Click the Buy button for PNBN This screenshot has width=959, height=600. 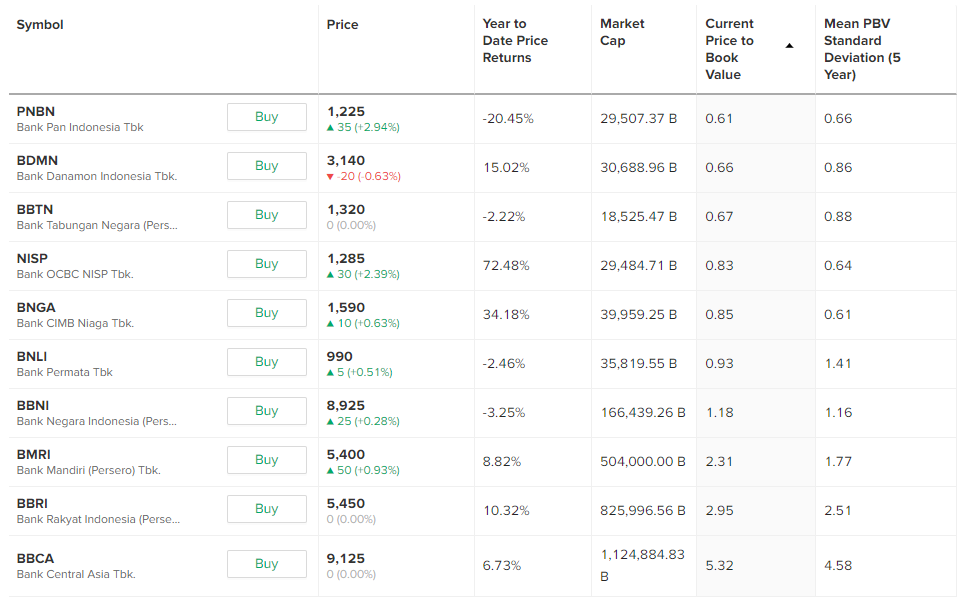[266, 117]
